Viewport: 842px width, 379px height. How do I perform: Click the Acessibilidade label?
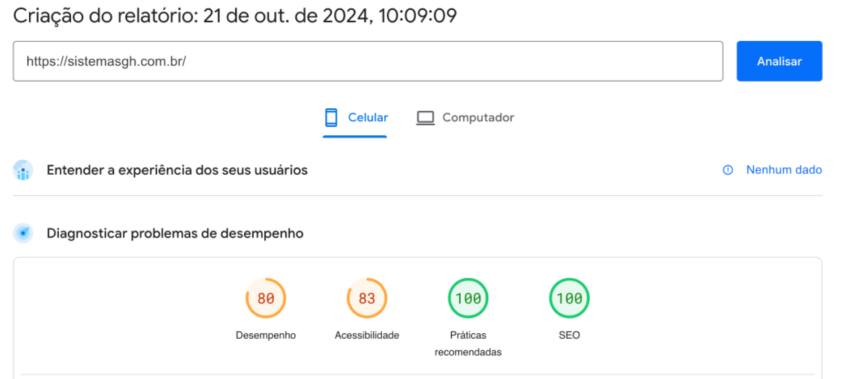tap(367, 336)
